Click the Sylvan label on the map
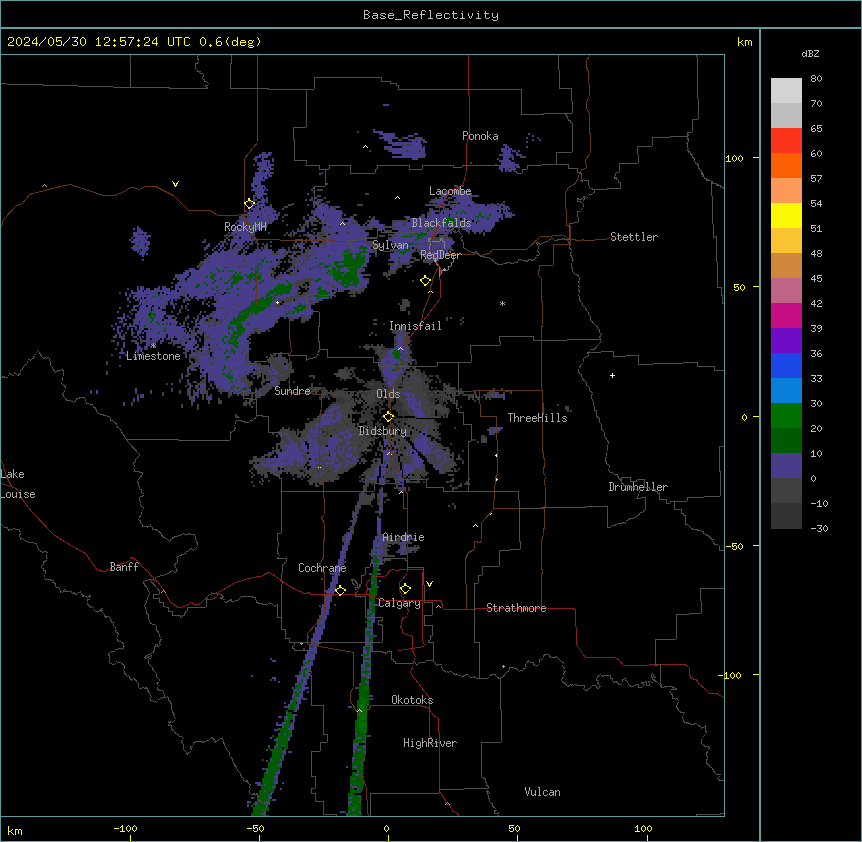The width and height of the screenshot is (862, 842). [x=390, y=245]
